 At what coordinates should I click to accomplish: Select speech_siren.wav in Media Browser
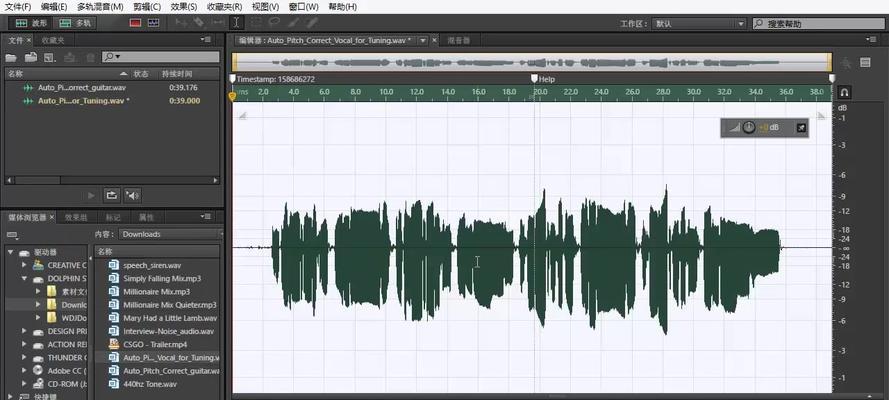point(152,265)
